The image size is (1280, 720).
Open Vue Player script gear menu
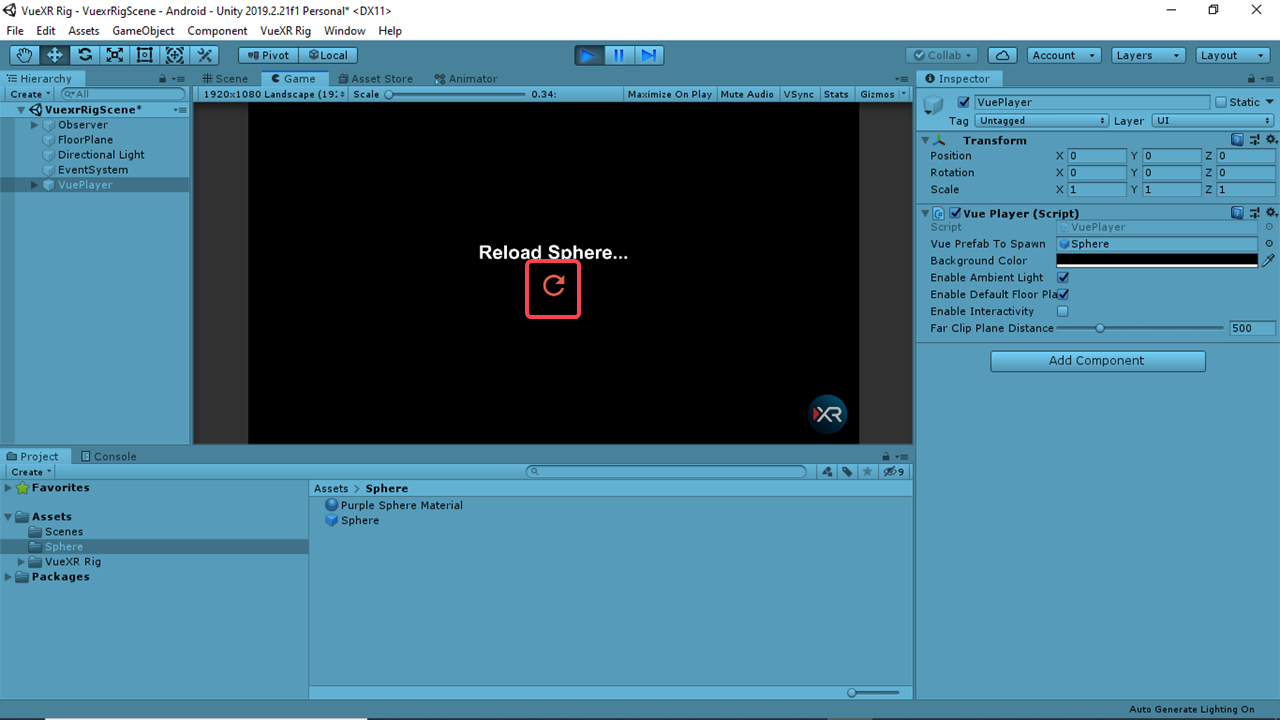[x=1271, y=213]
